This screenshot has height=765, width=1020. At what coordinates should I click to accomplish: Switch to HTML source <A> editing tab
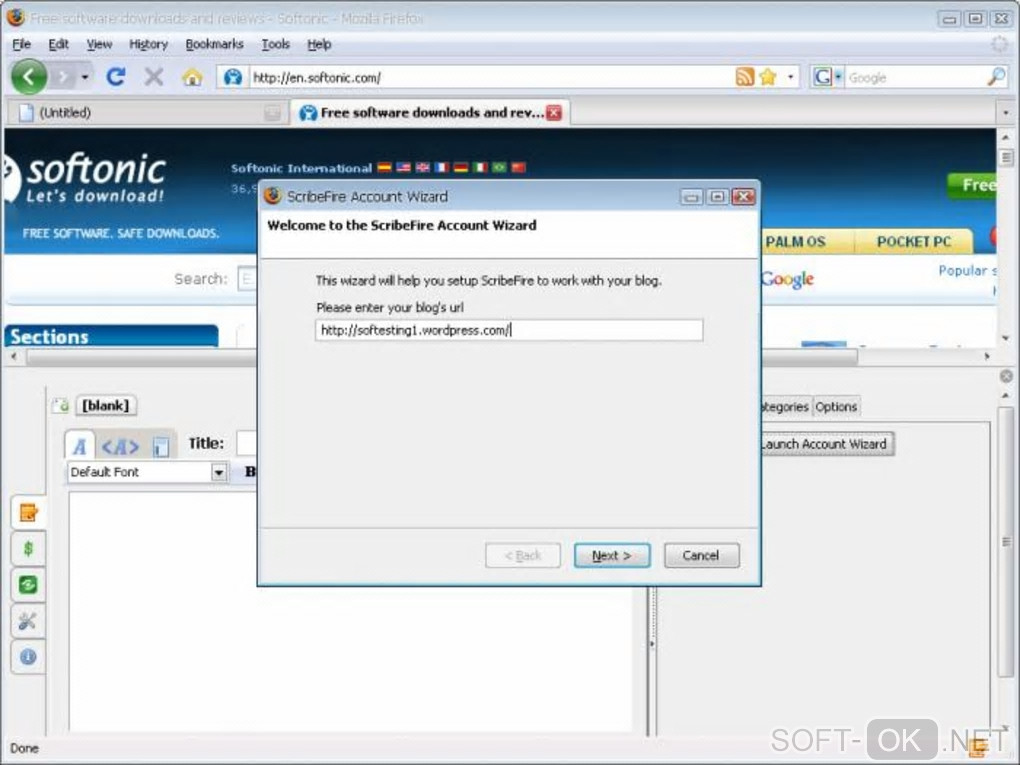point(120,446)
